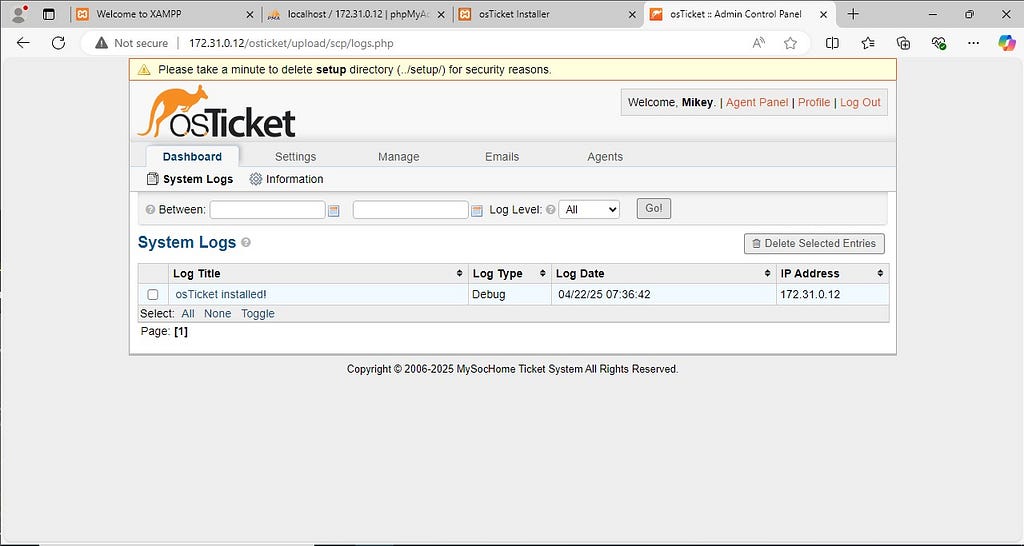The width and height of the screenshot is (1024, 546).
Task: Switch to osTicket Installer tab
Action: (513, 14)
